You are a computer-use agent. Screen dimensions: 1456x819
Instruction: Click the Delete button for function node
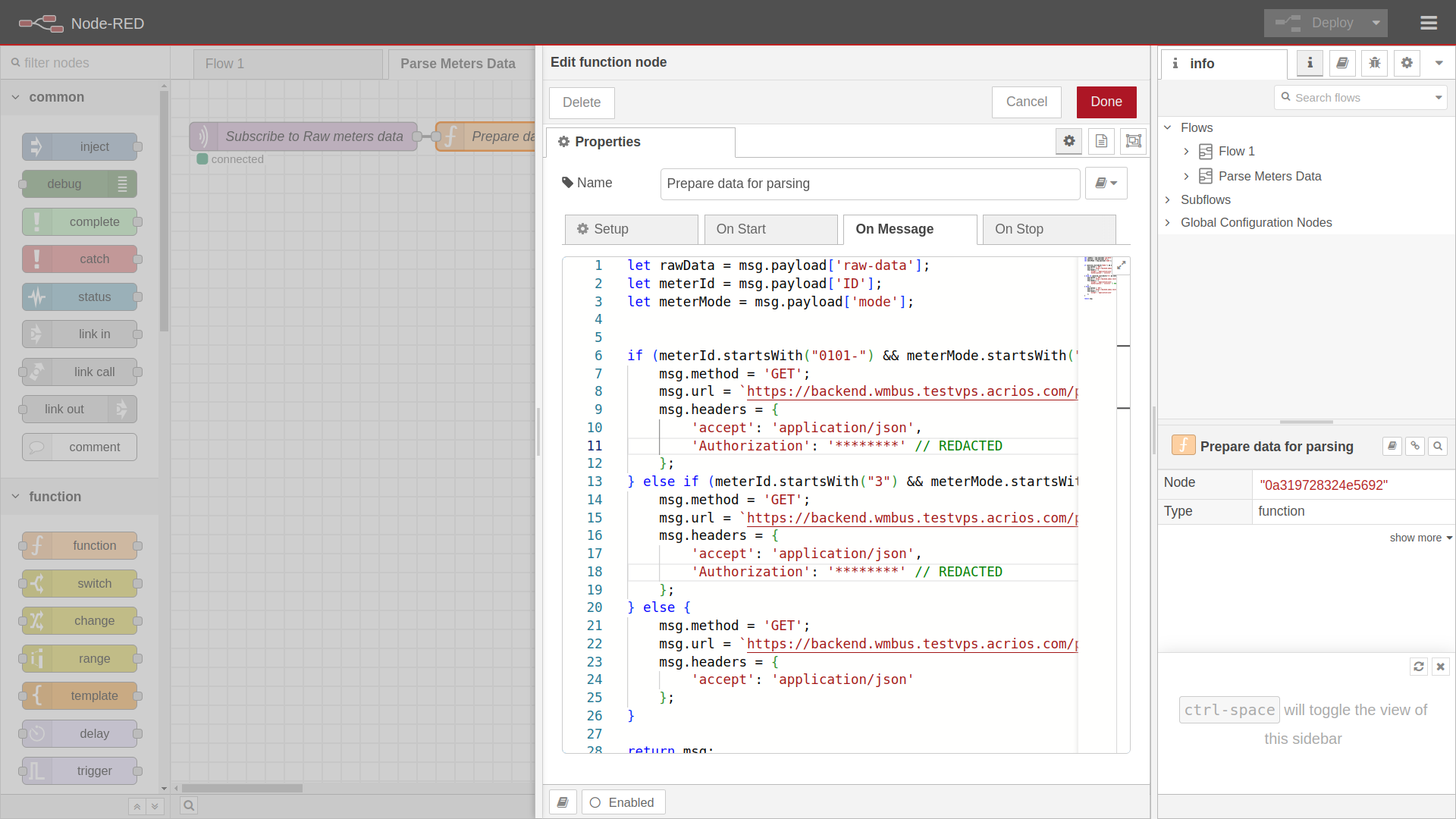[x=582, y=102]
